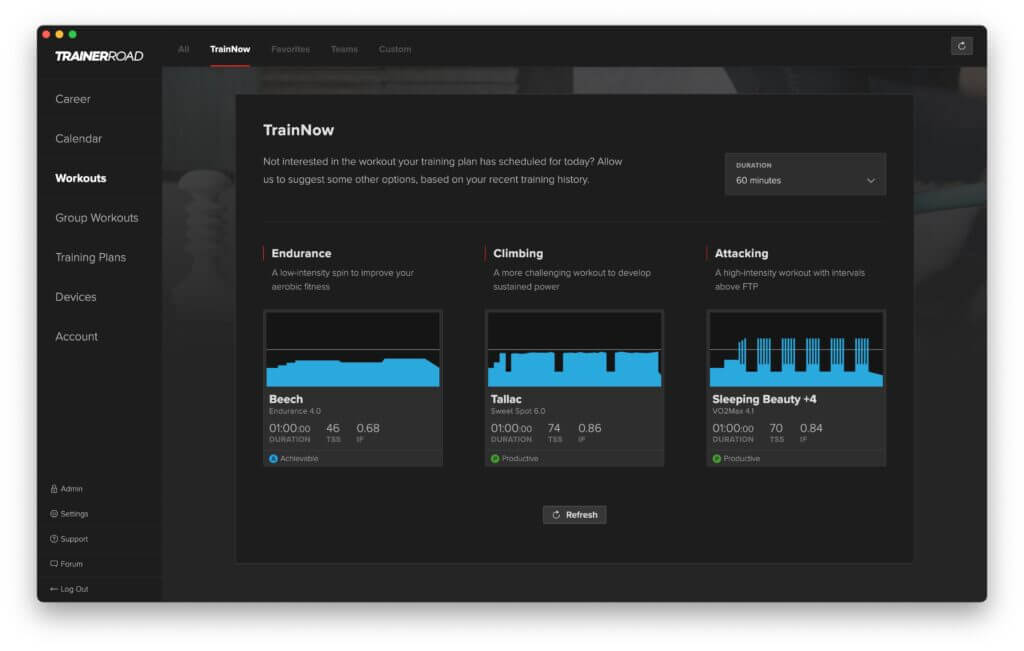
Task: Click the Achievable badge icon on Beech
Action: 274,458
